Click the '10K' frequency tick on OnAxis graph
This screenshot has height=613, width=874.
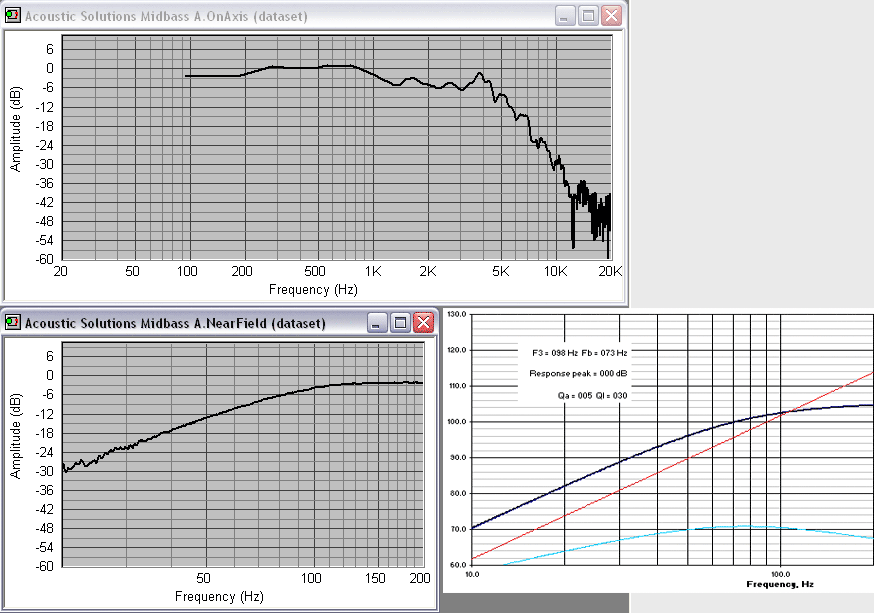point(555,271)
